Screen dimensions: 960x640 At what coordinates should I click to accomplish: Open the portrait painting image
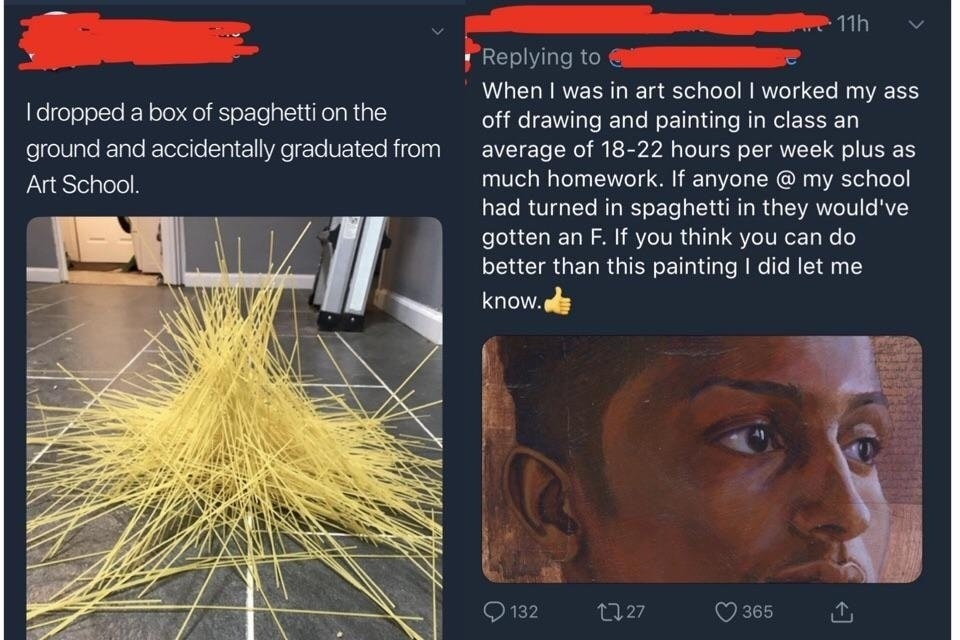coord(702,459)
